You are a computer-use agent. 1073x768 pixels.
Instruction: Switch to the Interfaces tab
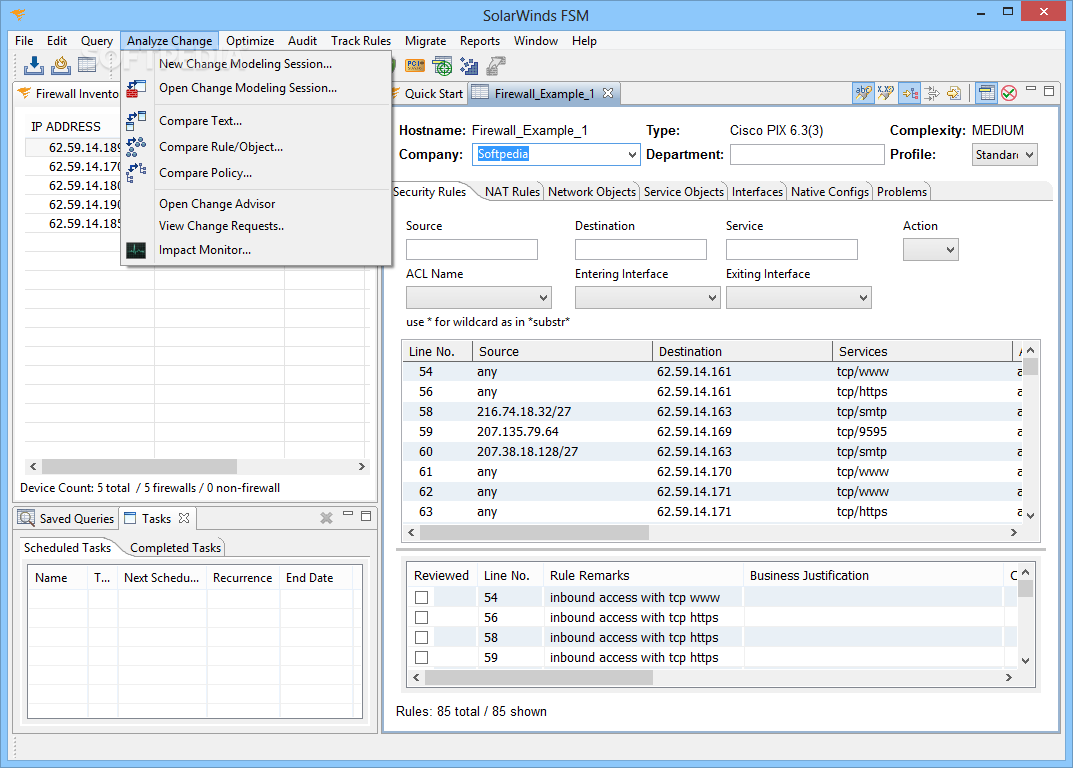point(757,192)
